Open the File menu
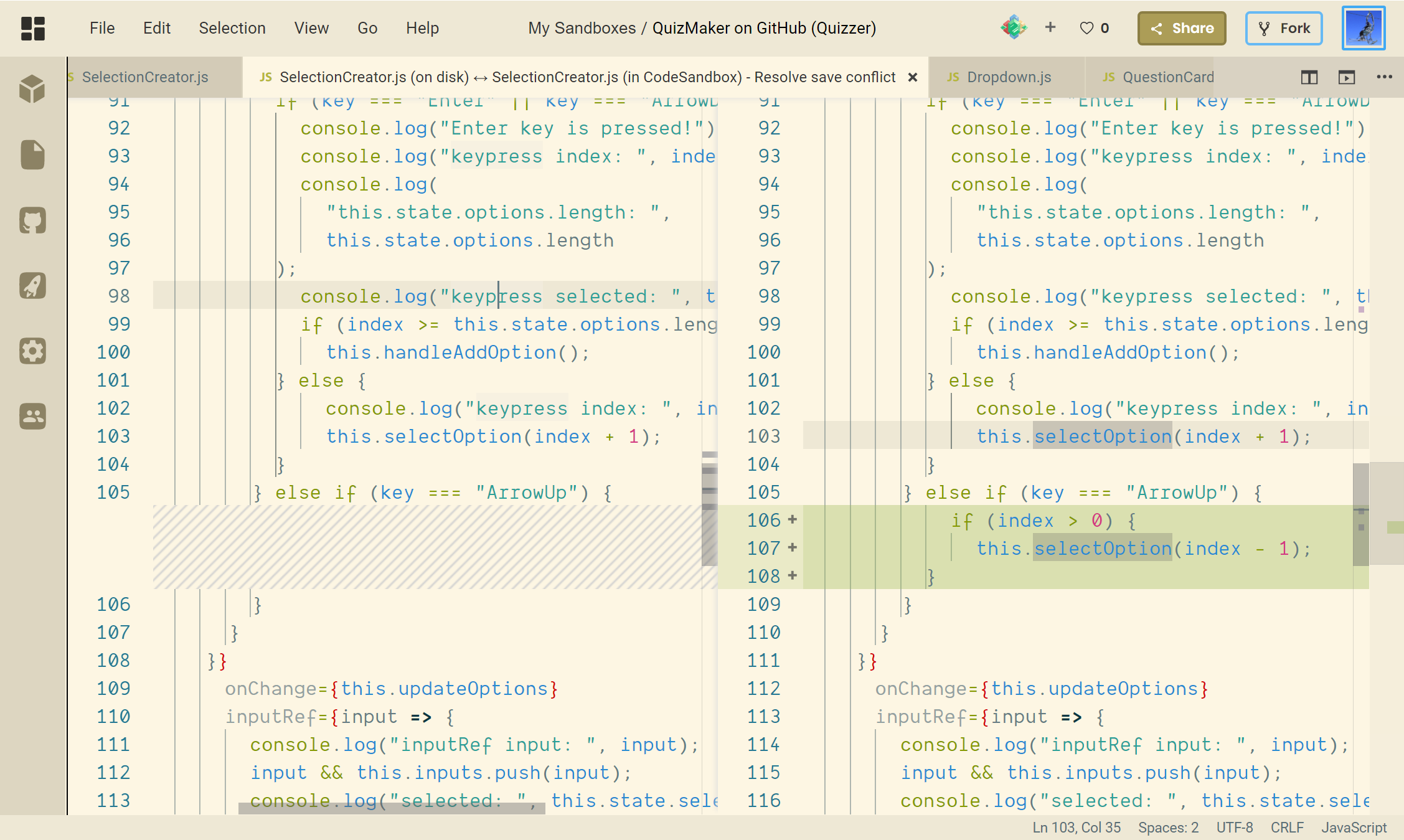 pos(101,28)
